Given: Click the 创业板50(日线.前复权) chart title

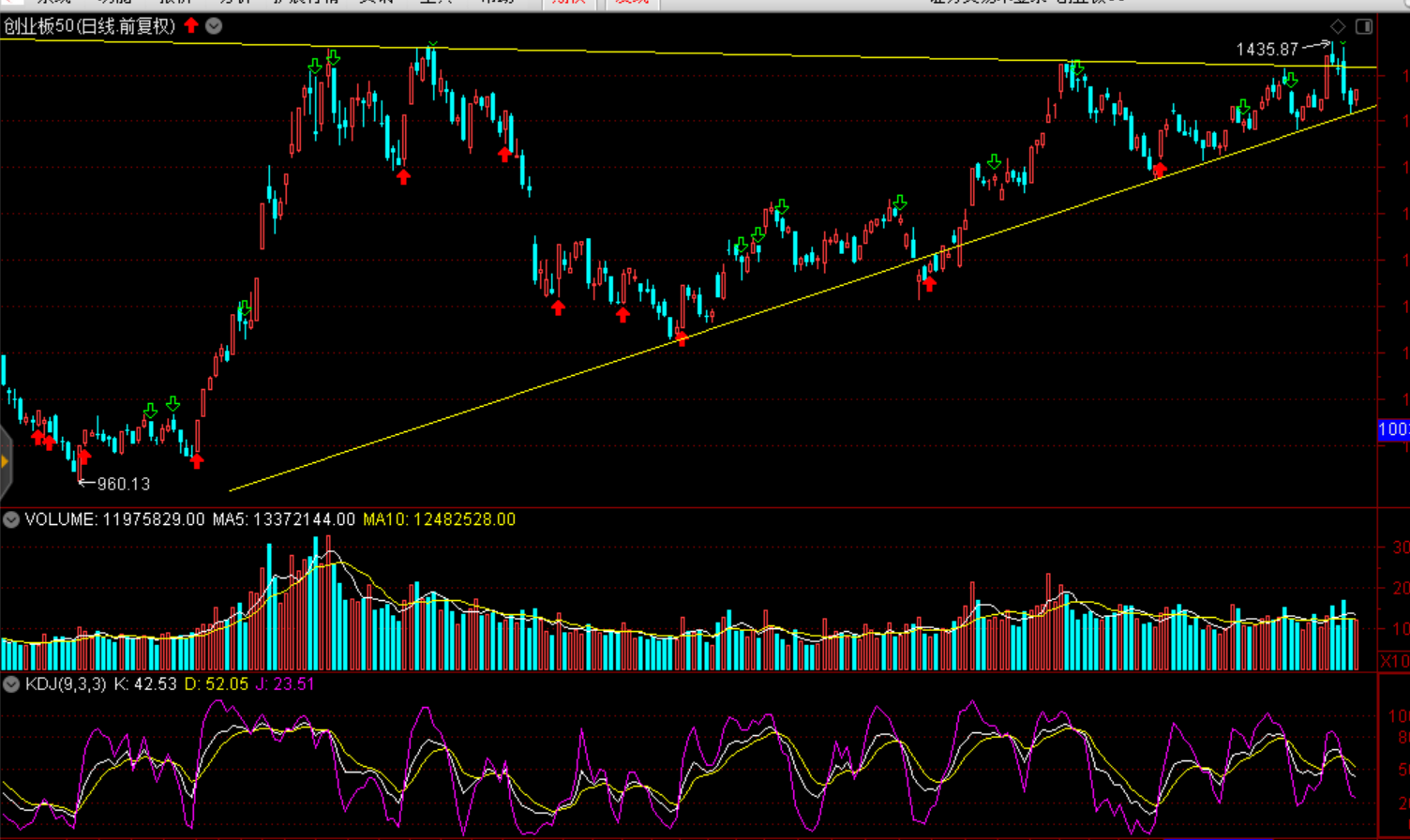Looking at the screenshot, I should [89, 26].
